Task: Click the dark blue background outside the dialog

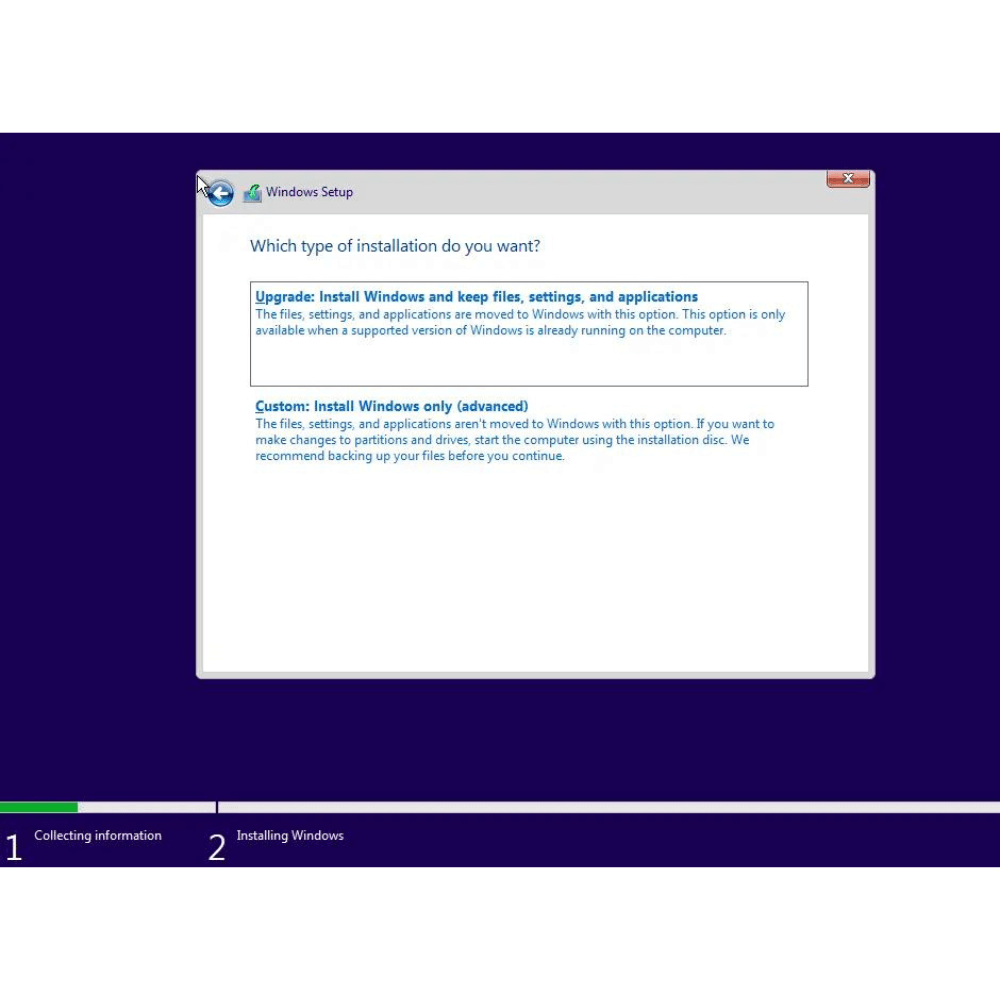Action: coord(100,450)
